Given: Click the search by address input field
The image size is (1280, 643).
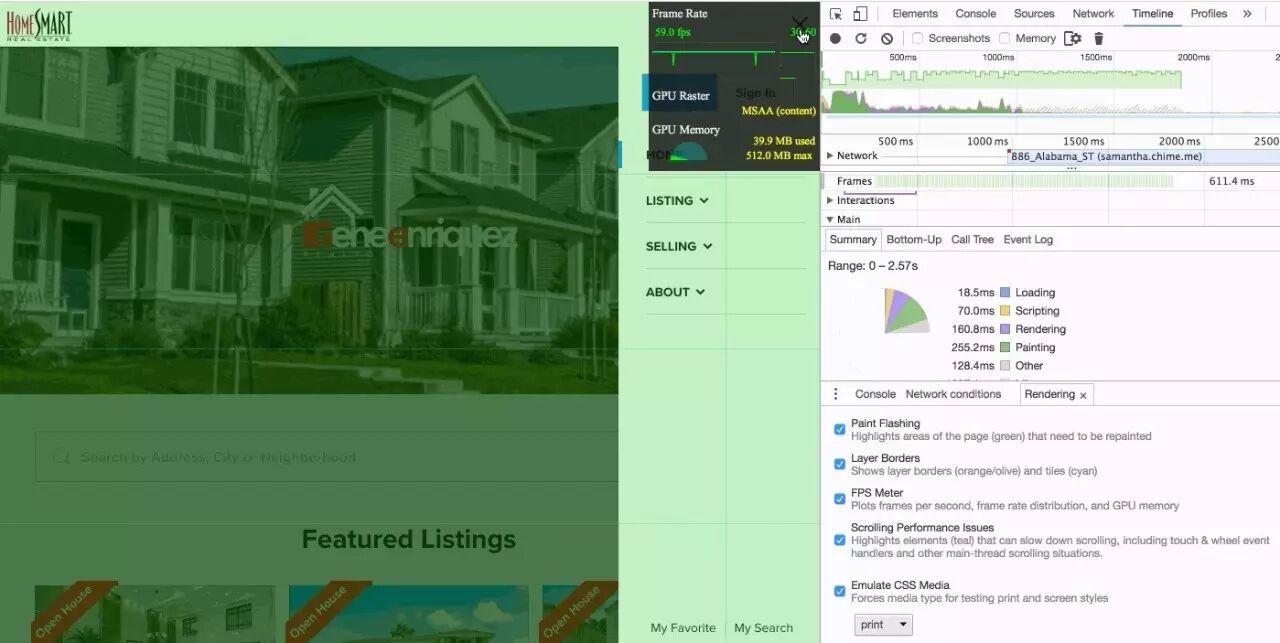Looking at the screenshot, I should (x=327, y=457).
